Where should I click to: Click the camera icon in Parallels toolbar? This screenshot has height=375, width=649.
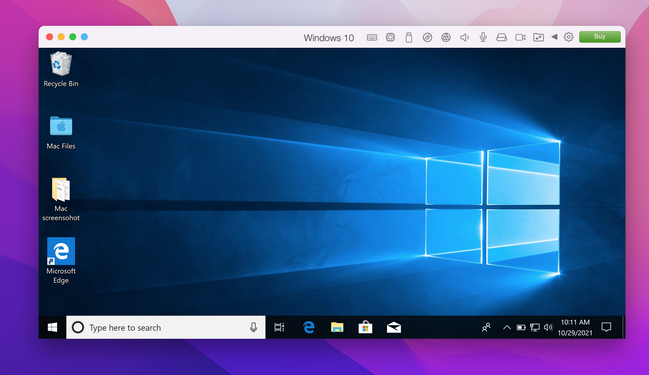(520, 38)
